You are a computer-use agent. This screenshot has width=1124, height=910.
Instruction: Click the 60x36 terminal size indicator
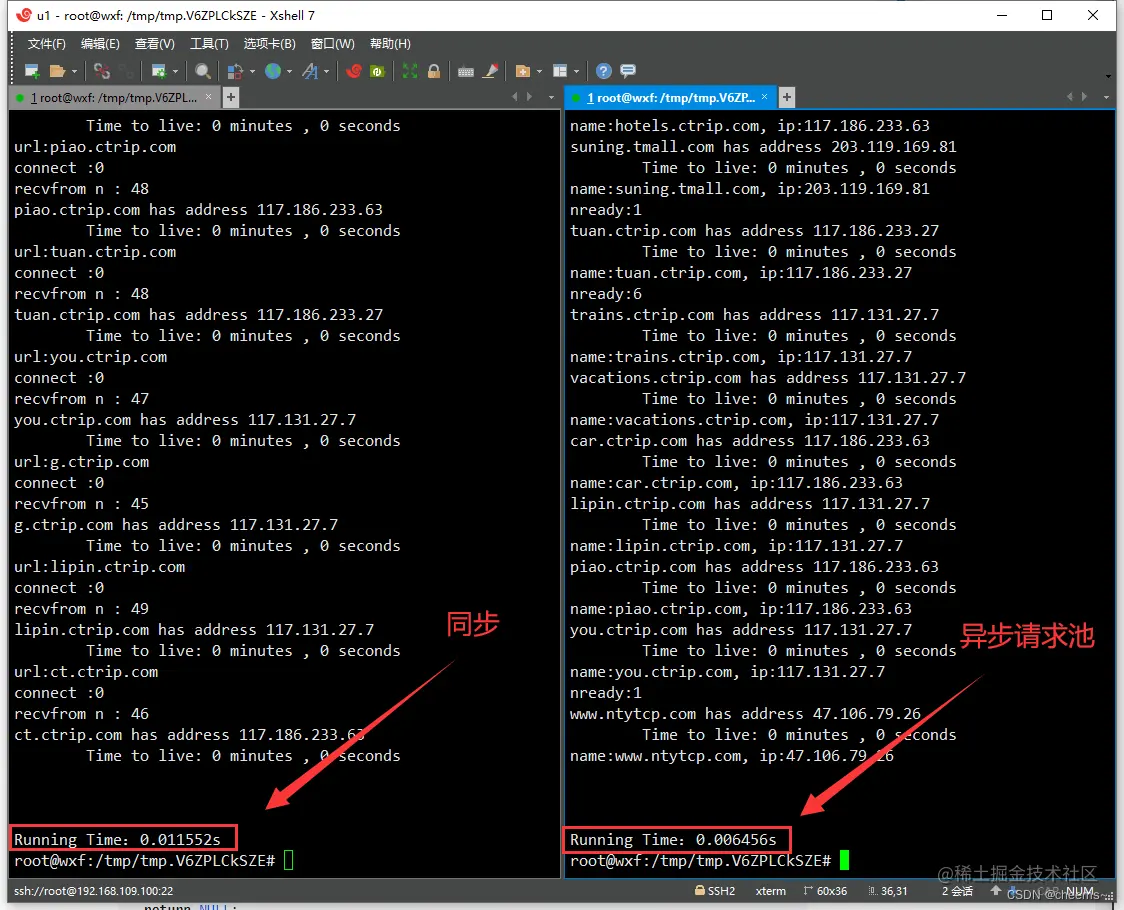tap(825, 891)
